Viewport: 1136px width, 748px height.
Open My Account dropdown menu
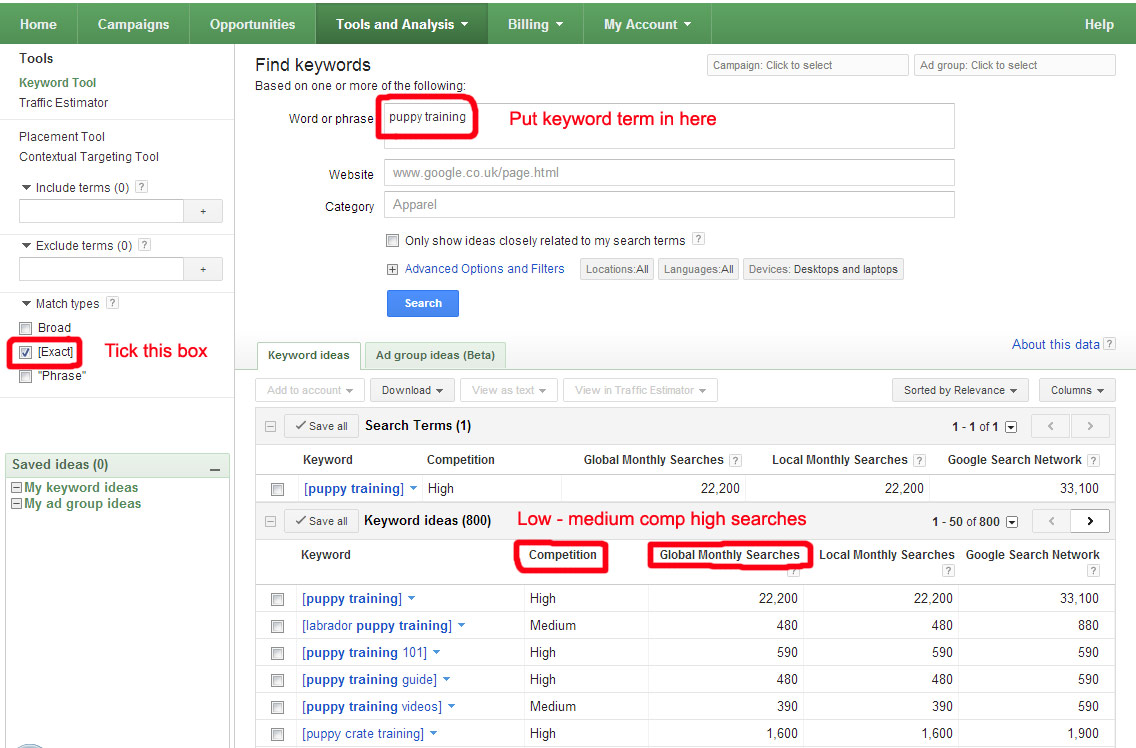click(x=648, y=24)
